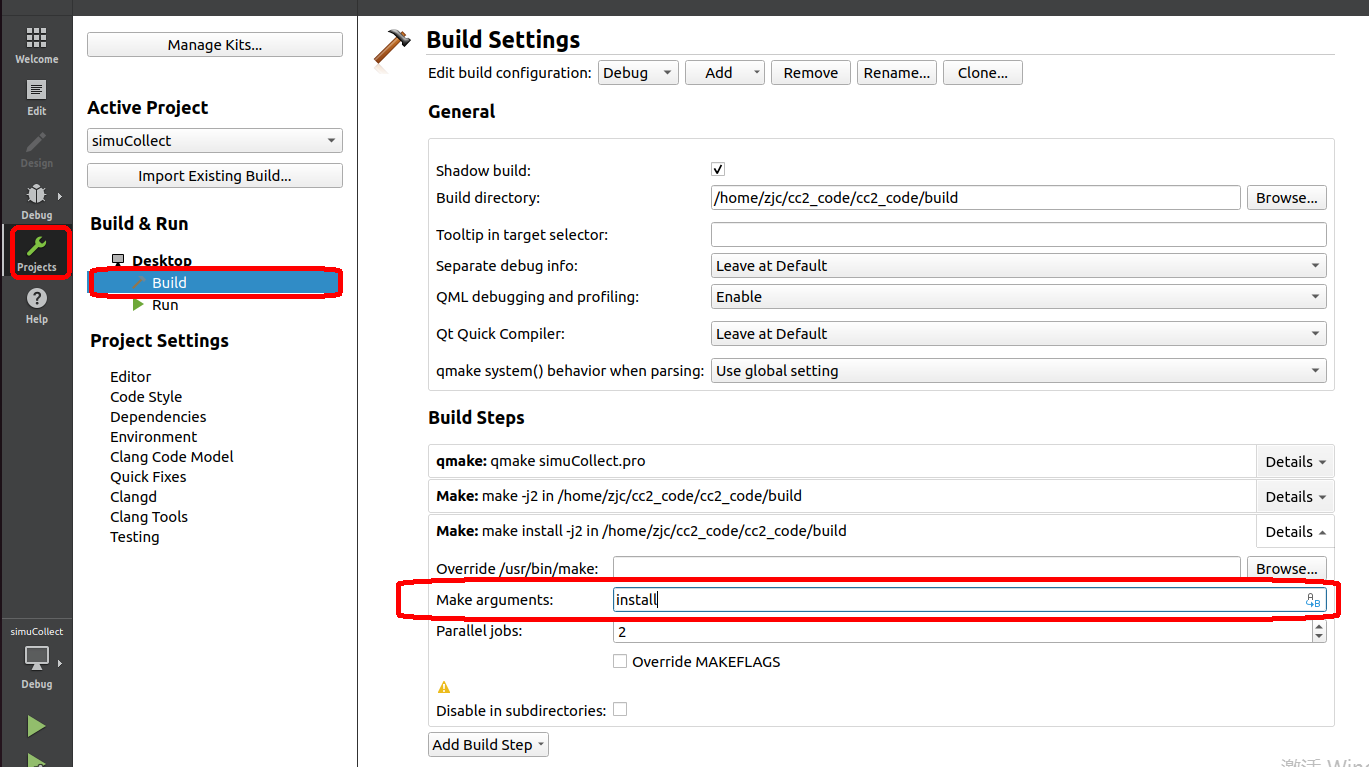
Task: Click Override /usr/bin/make input field
Action: (x=927, y=569)
